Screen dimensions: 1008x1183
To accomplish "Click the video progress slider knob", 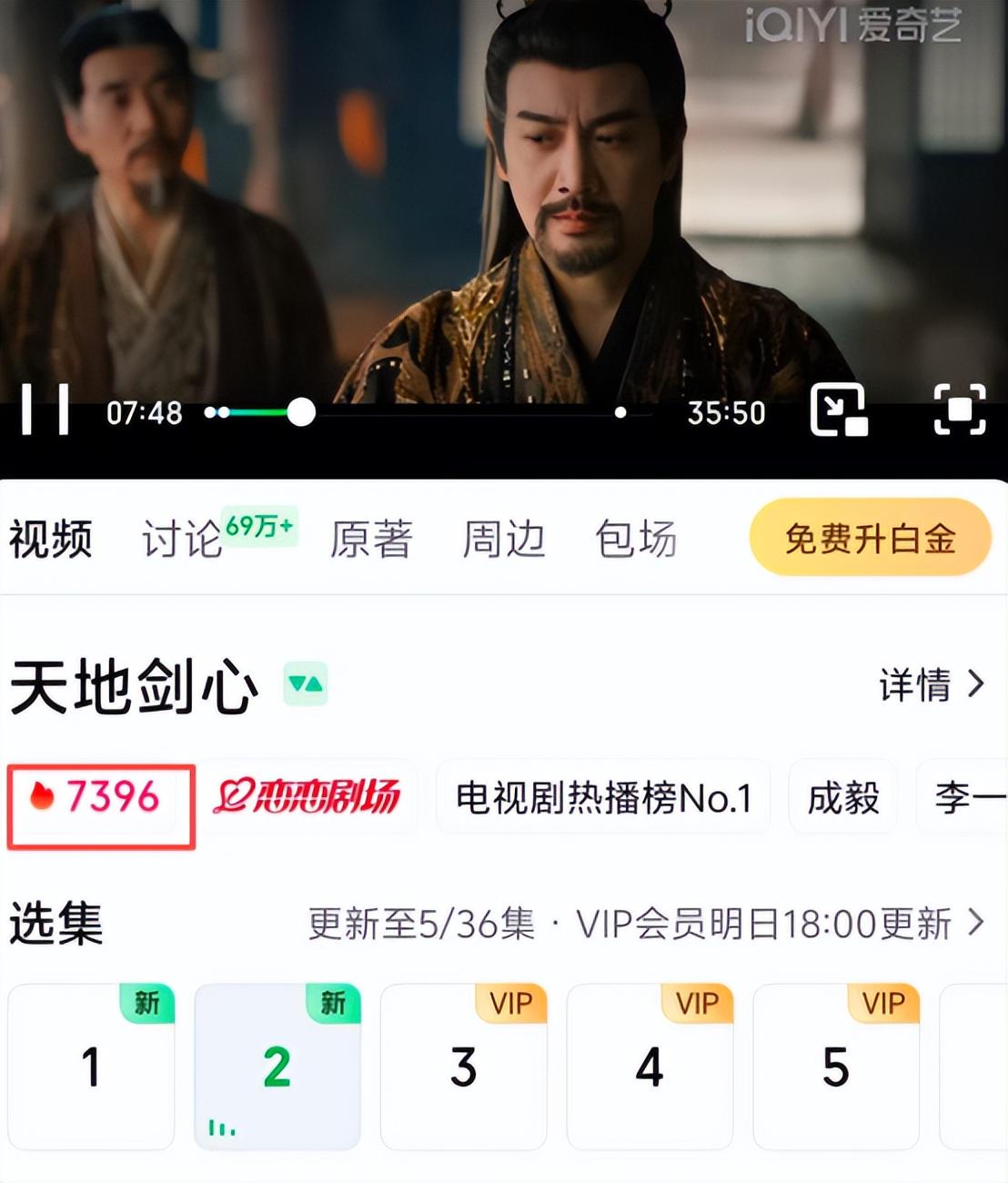I will tap(301, 412).
